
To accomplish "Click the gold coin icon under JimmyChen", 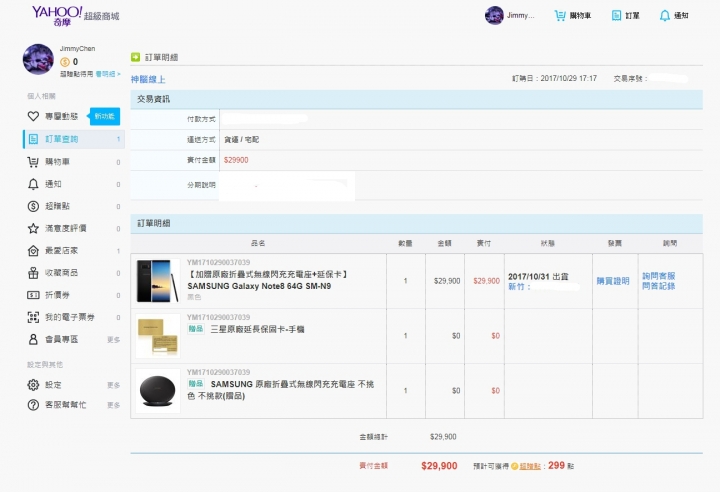I will tap(65, 62).
